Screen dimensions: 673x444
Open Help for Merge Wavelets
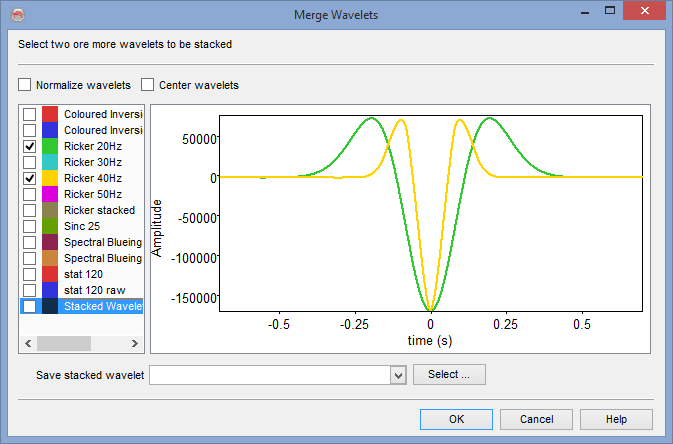tap(616, 419)
